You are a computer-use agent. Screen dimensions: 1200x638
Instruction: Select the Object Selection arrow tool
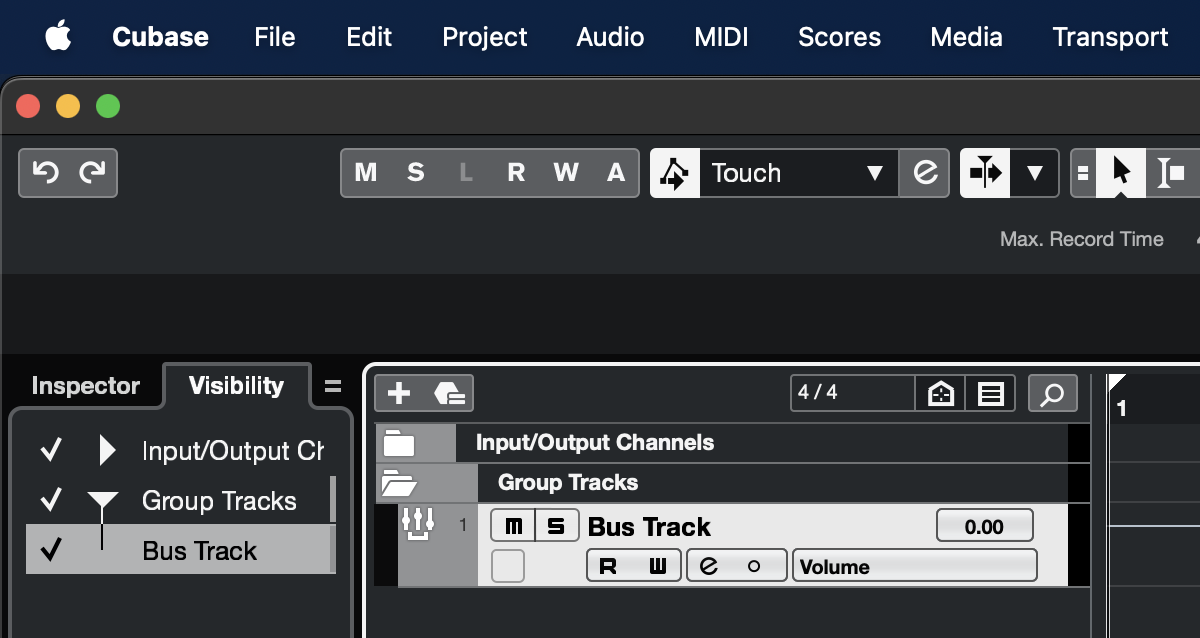1121,173
